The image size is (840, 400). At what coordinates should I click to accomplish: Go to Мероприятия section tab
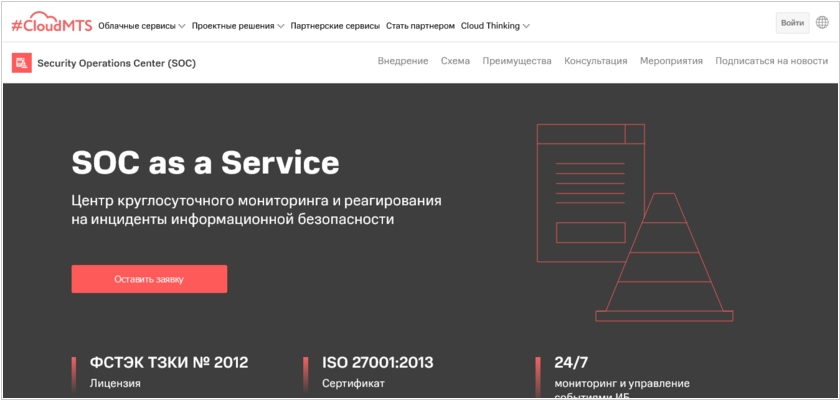pyautogui.click(x=671, y=61)
